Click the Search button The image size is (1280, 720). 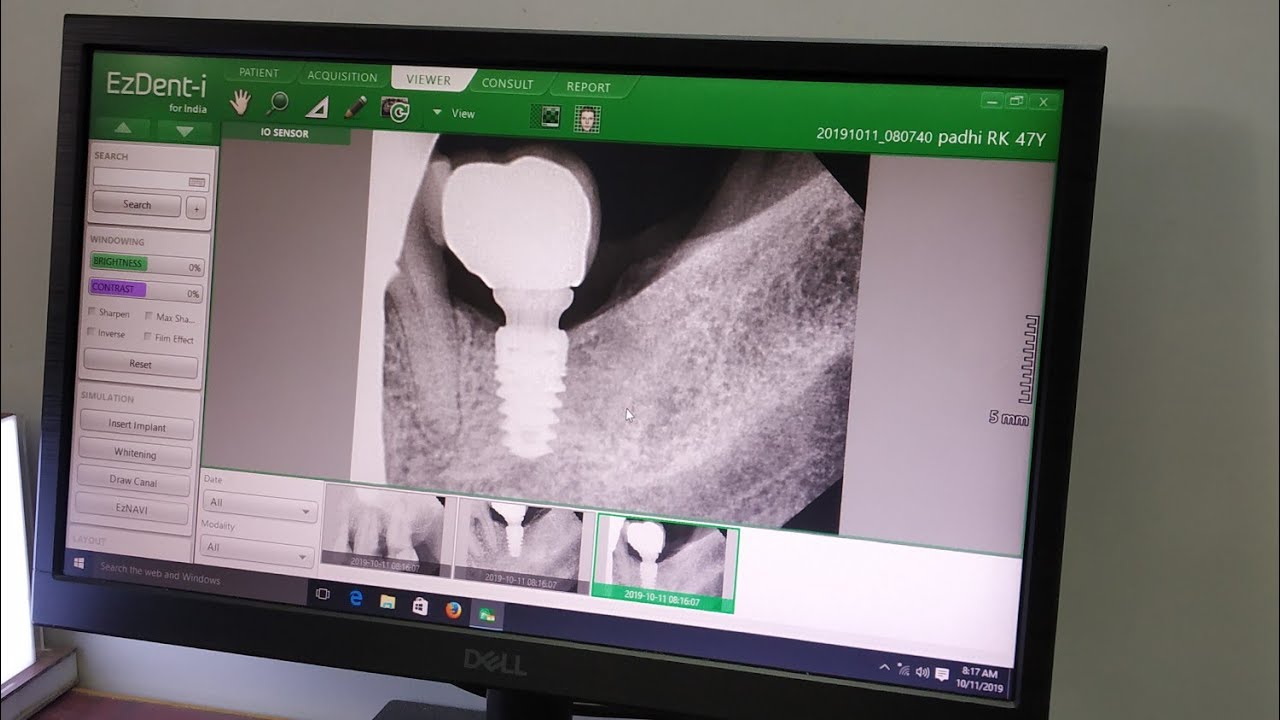[137, 205]
